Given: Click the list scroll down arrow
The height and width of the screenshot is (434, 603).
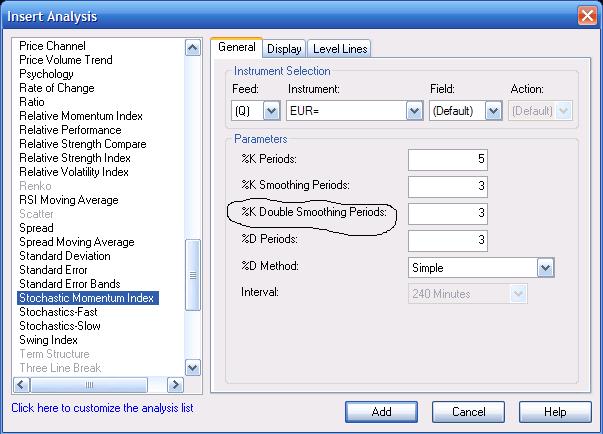Looking at the screenshot, I should [x=193, y=368].
